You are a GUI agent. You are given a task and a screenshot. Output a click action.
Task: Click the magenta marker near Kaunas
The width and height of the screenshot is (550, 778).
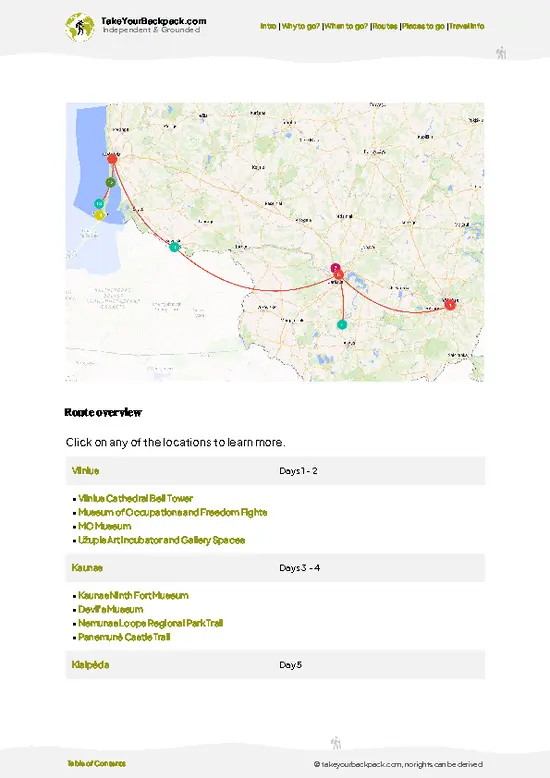click(336, 268)
